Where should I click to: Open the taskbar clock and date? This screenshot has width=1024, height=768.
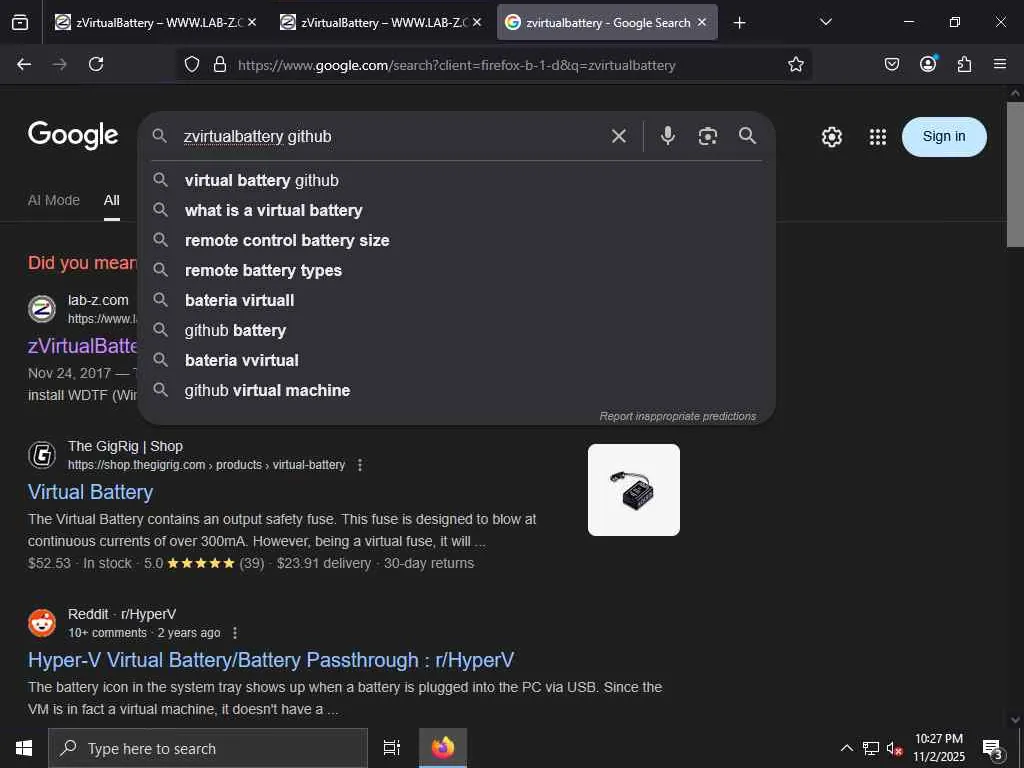pyautogui.click(x=938, y=748)
